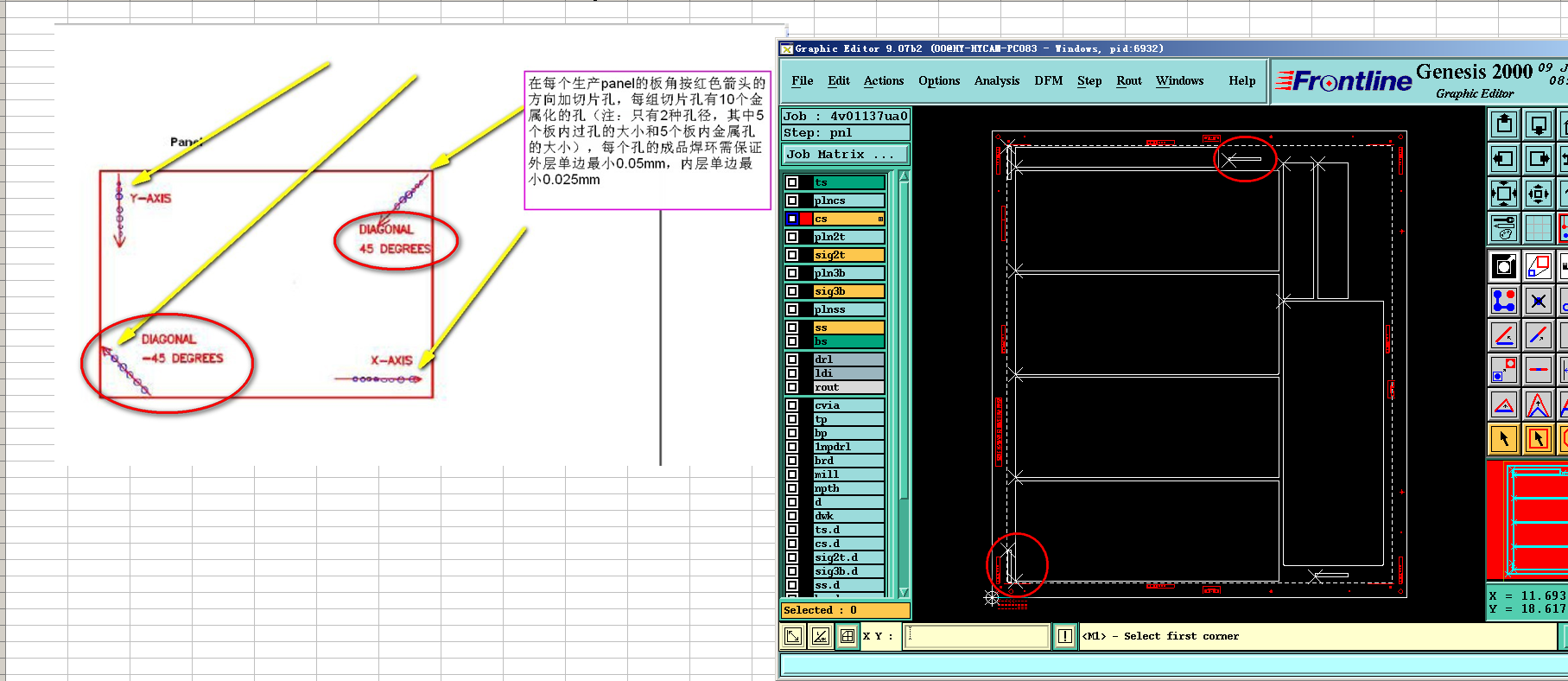This screenshot has height=681, width=1568.
Task: Select the npth layer name
Action: pyautogui.click(x=848, y=488)
